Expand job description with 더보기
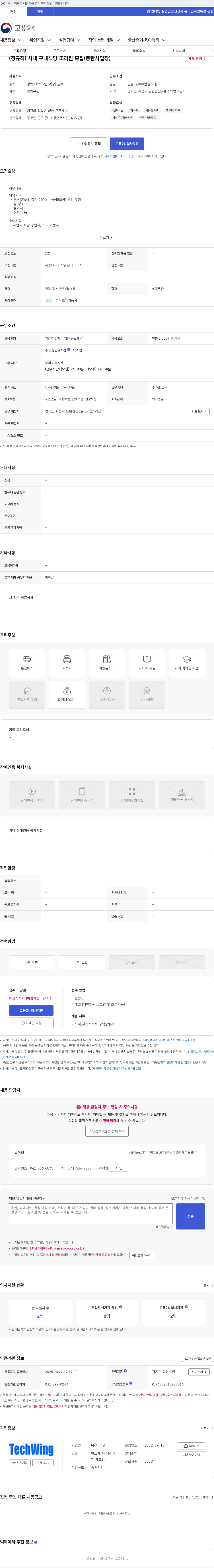The width and height of the screenshot is (214, 1568). tap(107, 237)
